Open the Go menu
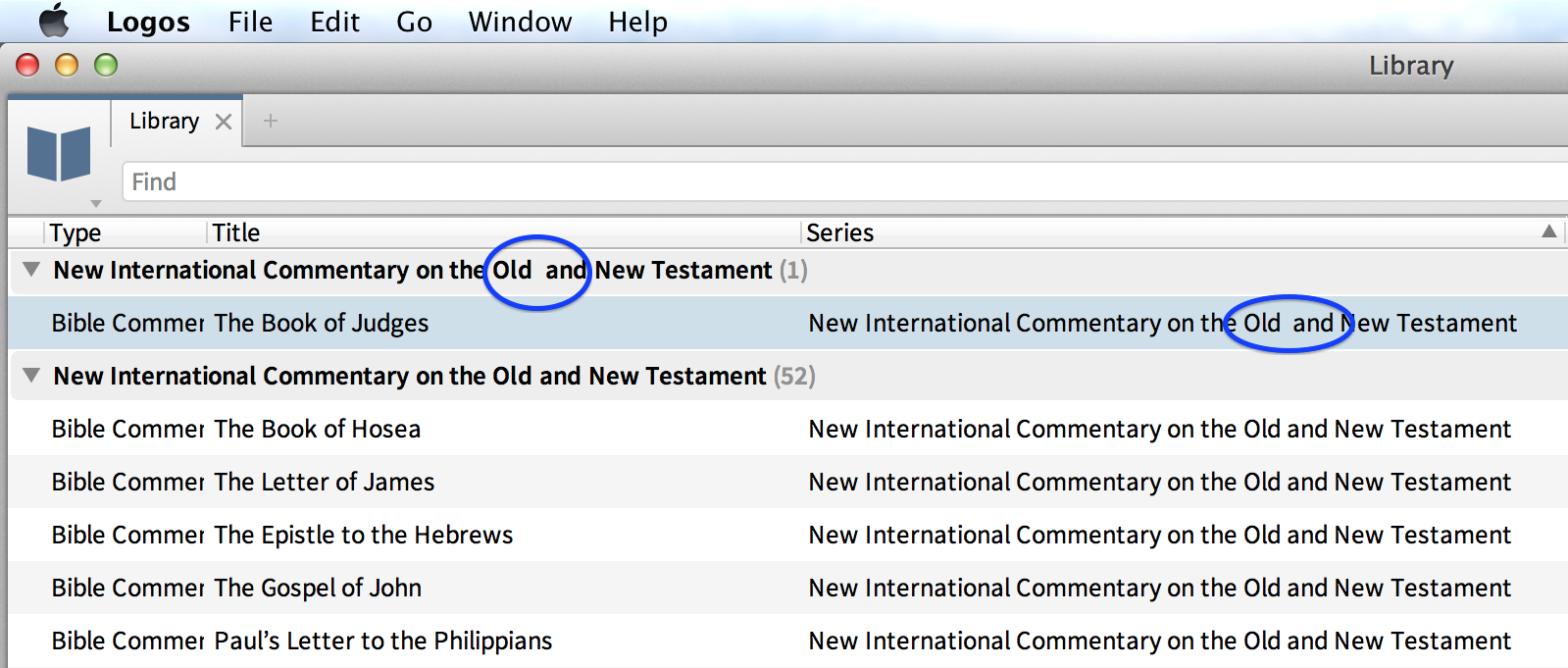The height and width of the screenshot is (668, 1568). point(414,22)
